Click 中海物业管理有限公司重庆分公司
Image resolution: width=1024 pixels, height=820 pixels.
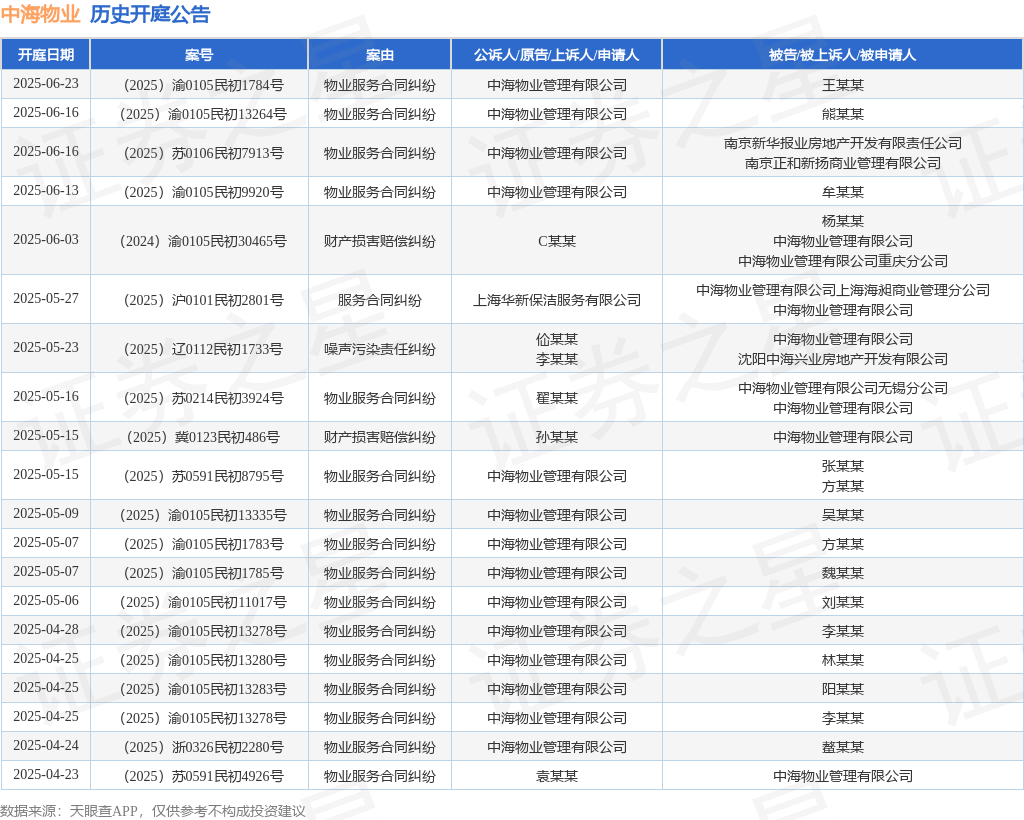tap(842, 261)
